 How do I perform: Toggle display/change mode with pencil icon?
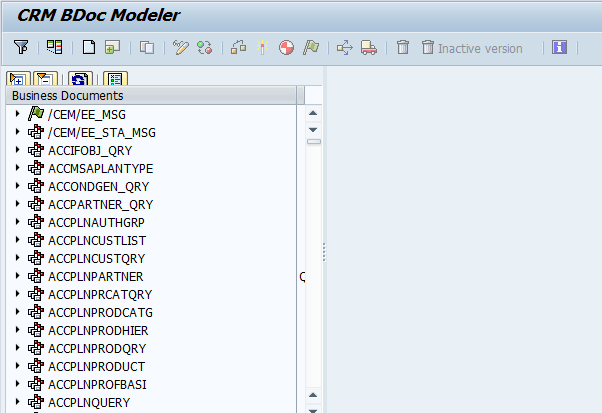click(x=180, y=48)
